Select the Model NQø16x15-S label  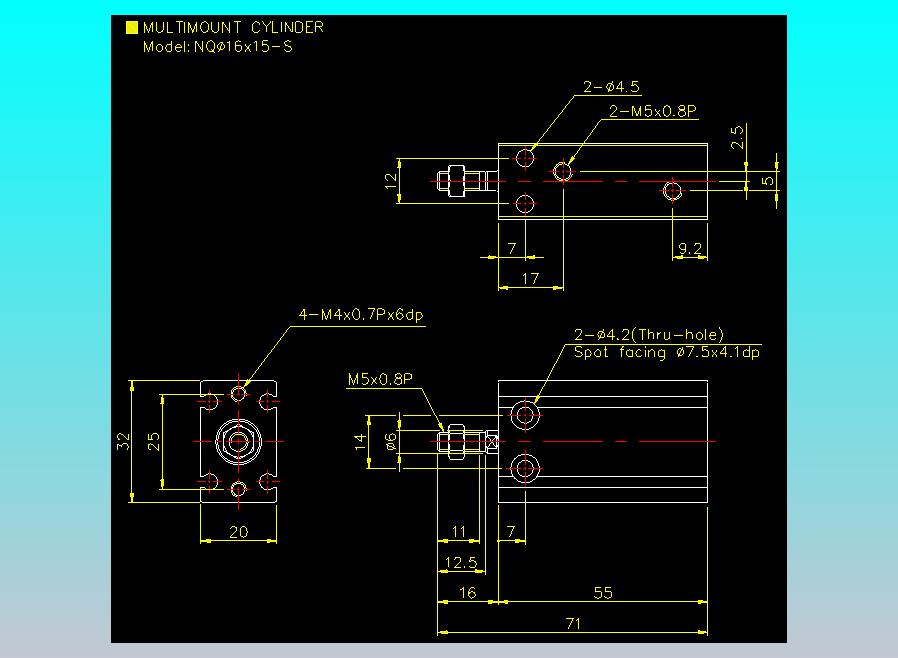tap(218, 47)
